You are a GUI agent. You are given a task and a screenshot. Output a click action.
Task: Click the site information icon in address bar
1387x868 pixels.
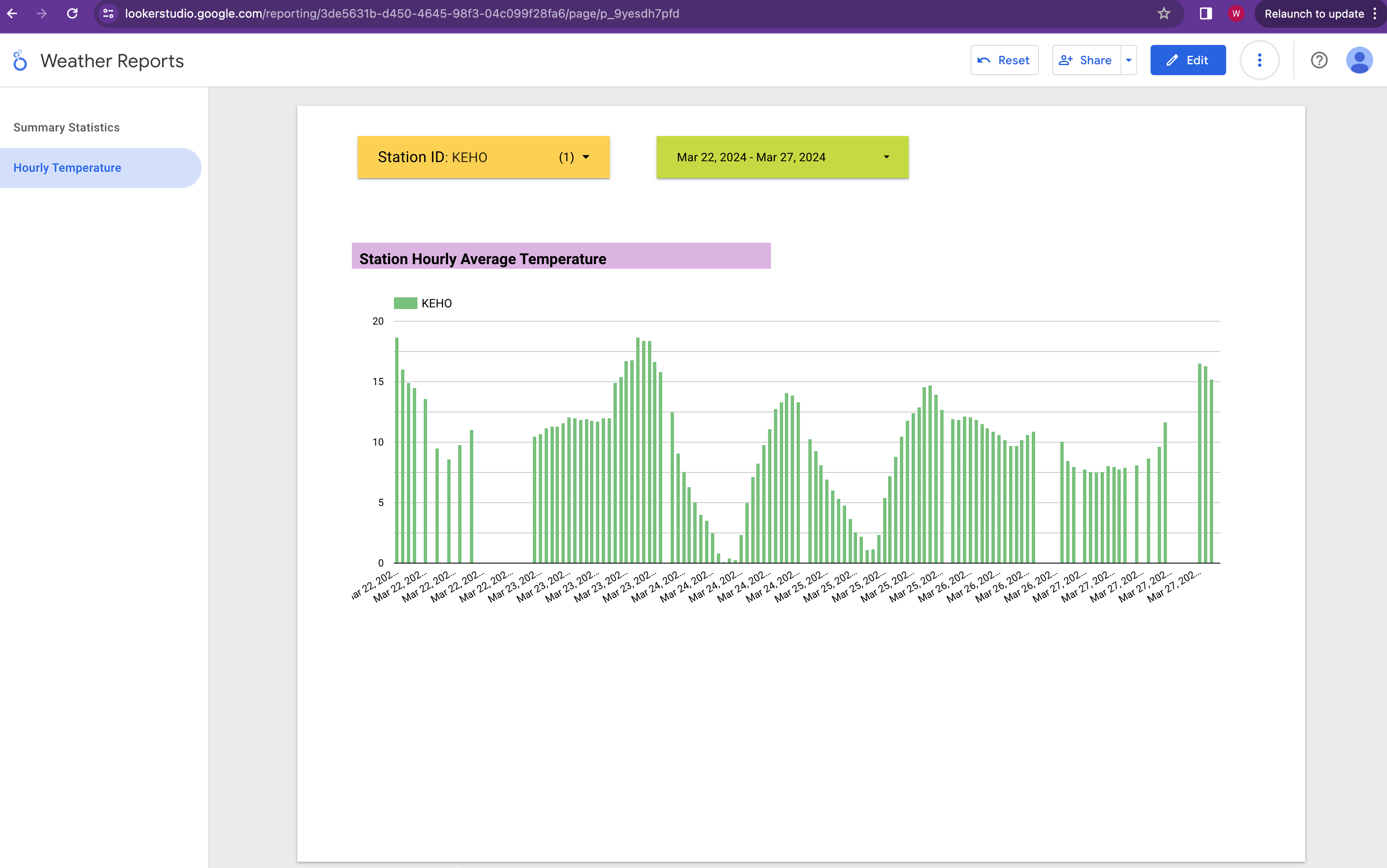[108, 14]
